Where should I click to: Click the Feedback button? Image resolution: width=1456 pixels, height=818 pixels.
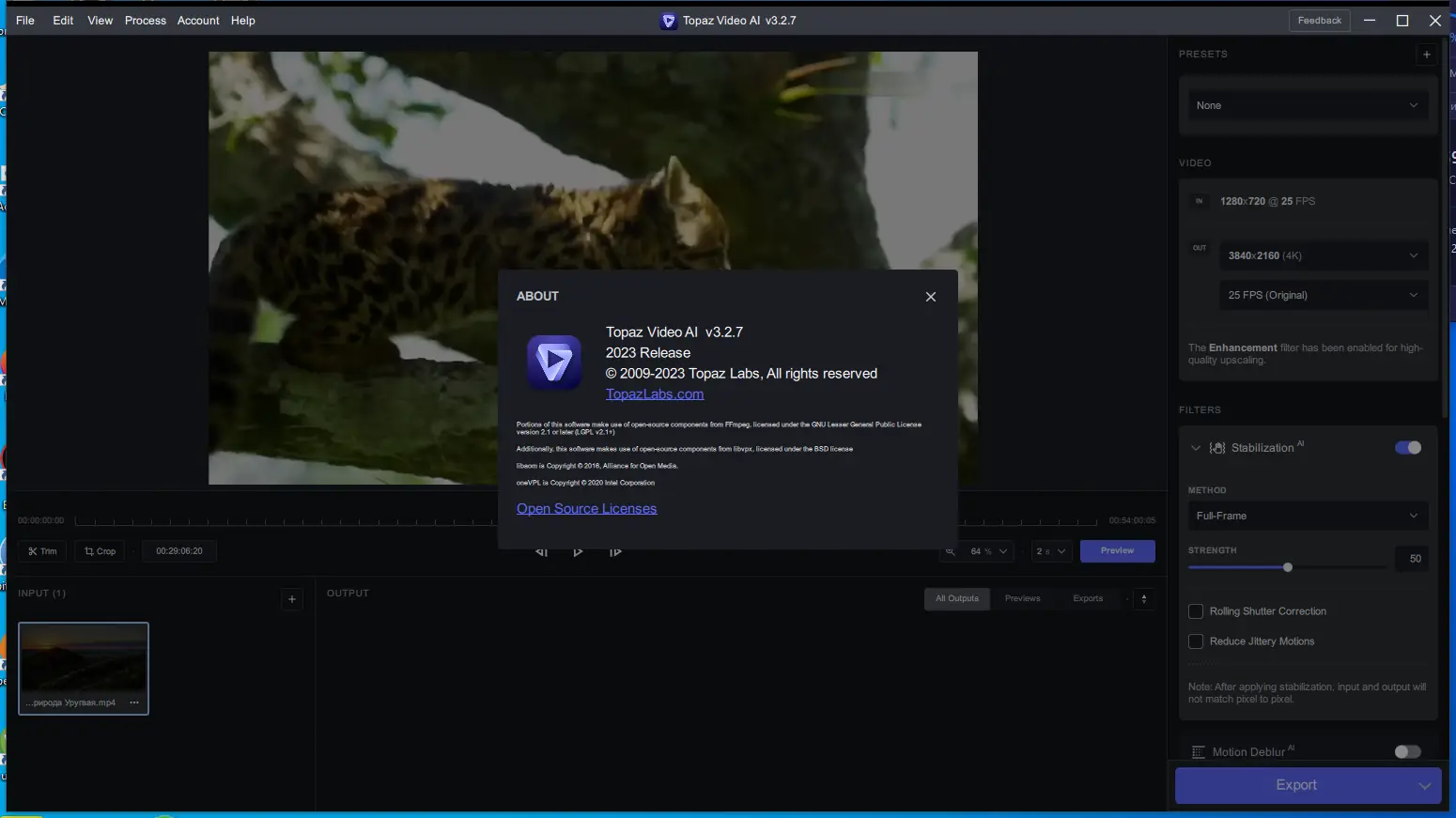tap(1320, 21)
